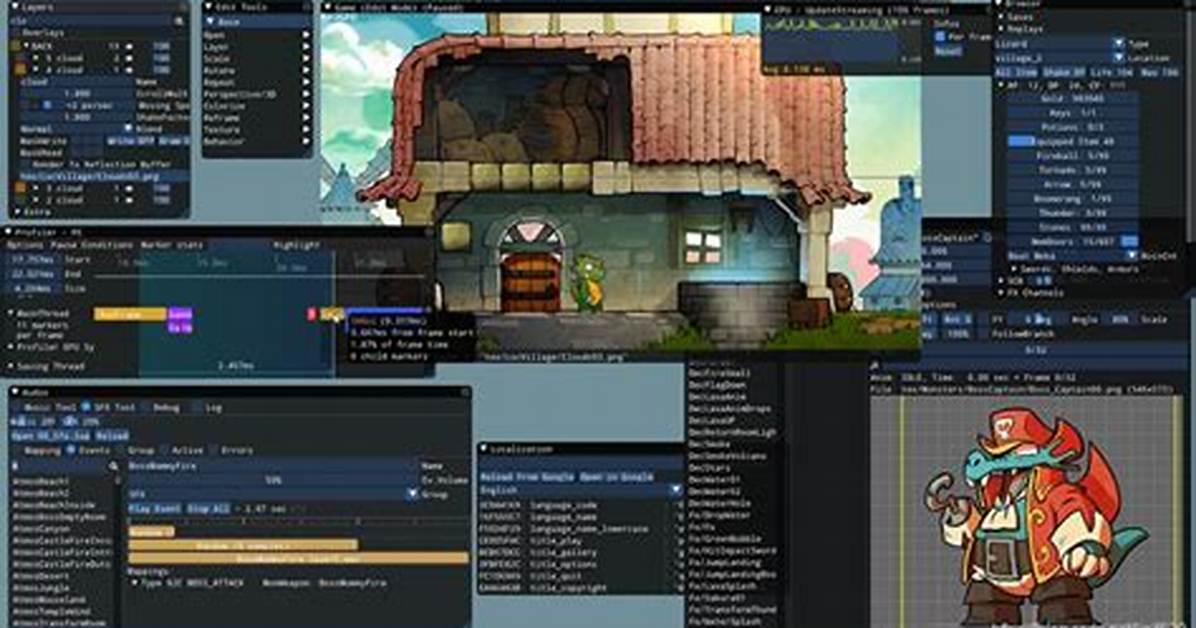This screenshot has height=628, width=1196.
Task: Select the Mapping radio button in Audio
Action: (17, 450)
